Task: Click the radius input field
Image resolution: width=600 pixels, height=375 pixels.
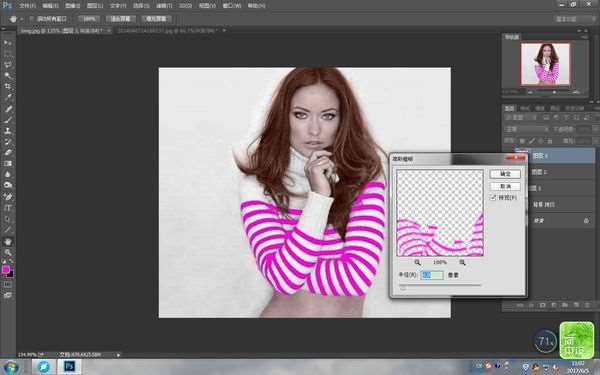Action: pyautogui.click(x=432, y=275)
